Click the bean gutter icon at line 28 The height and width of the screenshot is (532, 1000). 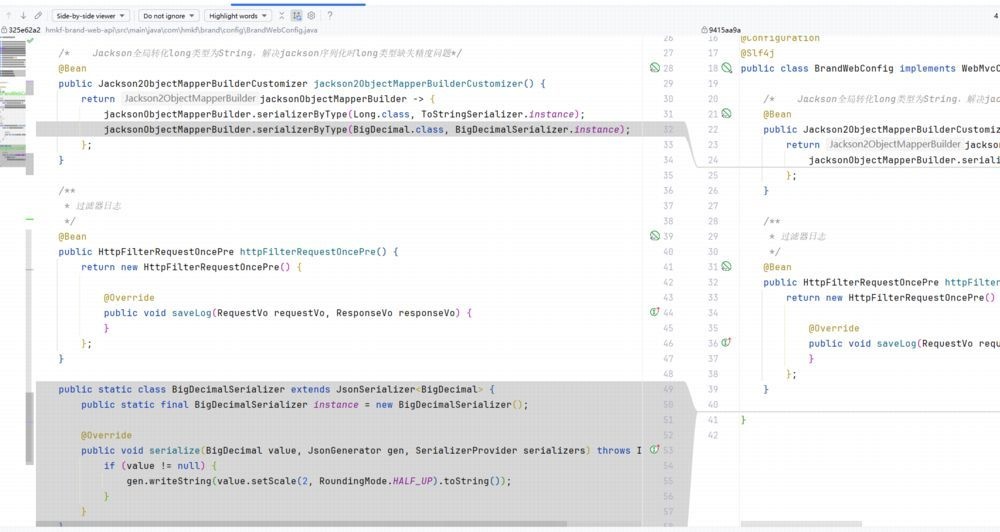pyautogui.click(x=655, y=68)
